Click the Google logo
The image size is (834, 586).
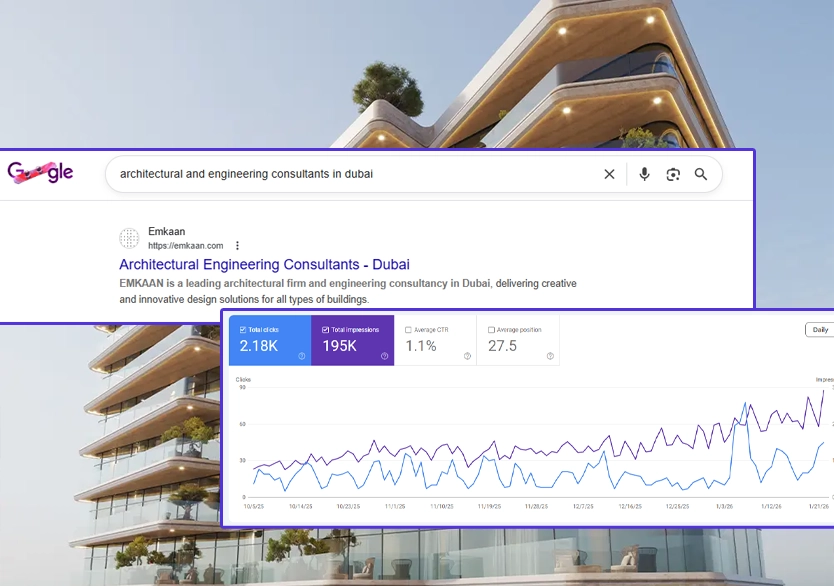click(x=41, y=172)
